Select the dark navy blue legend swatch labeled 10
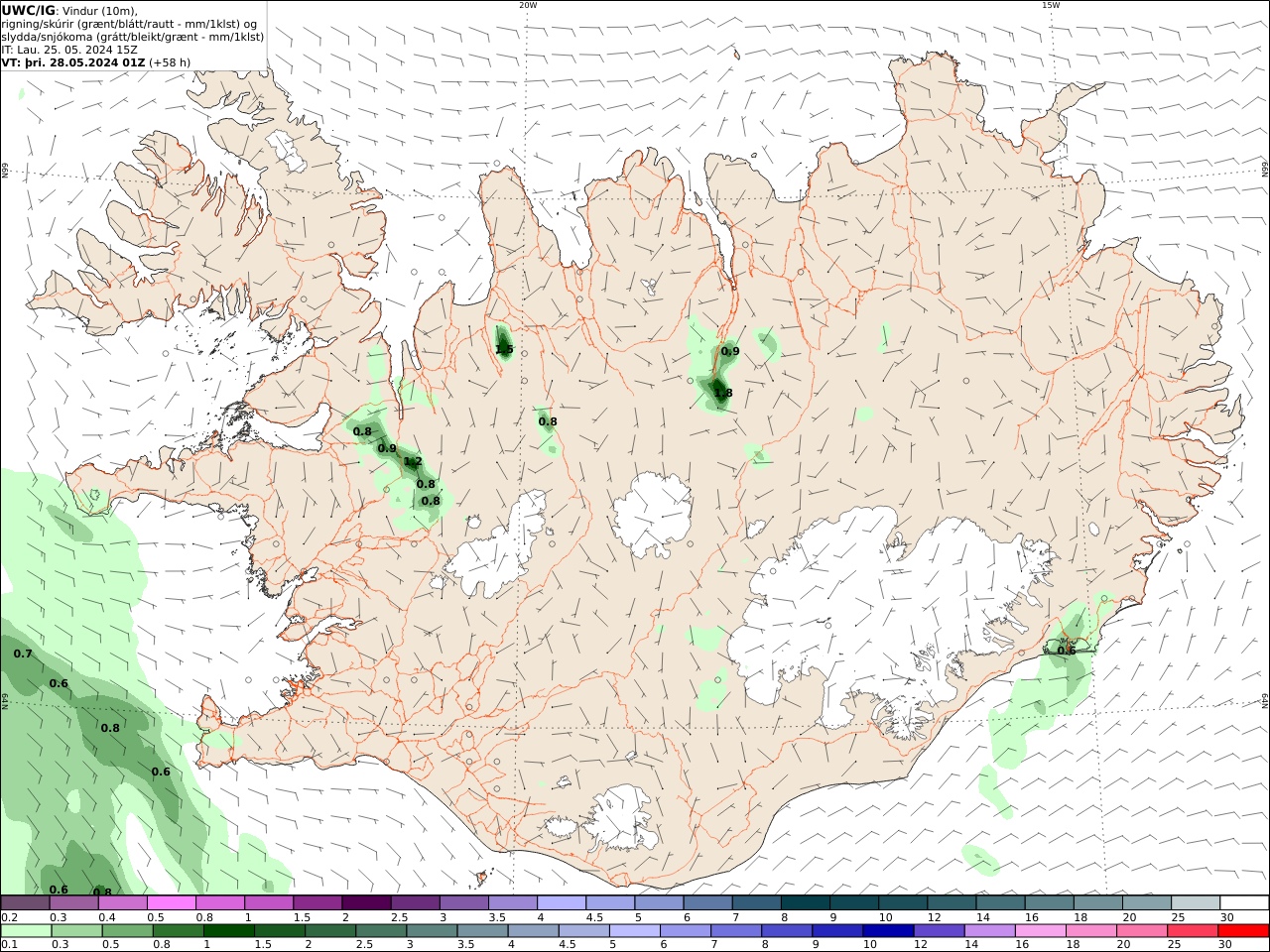This screenshot has height=952, width=1270. point(888,931)
